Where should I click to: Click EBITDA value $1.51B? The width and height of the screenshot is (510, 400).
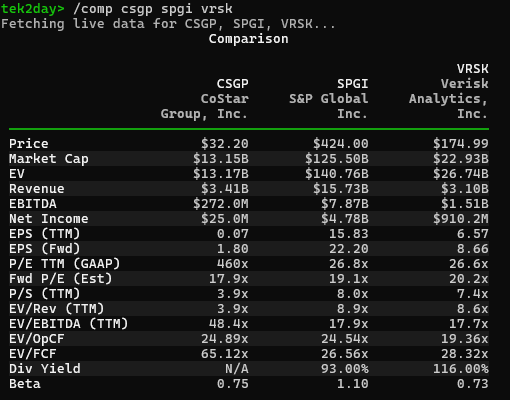point(464,204)
